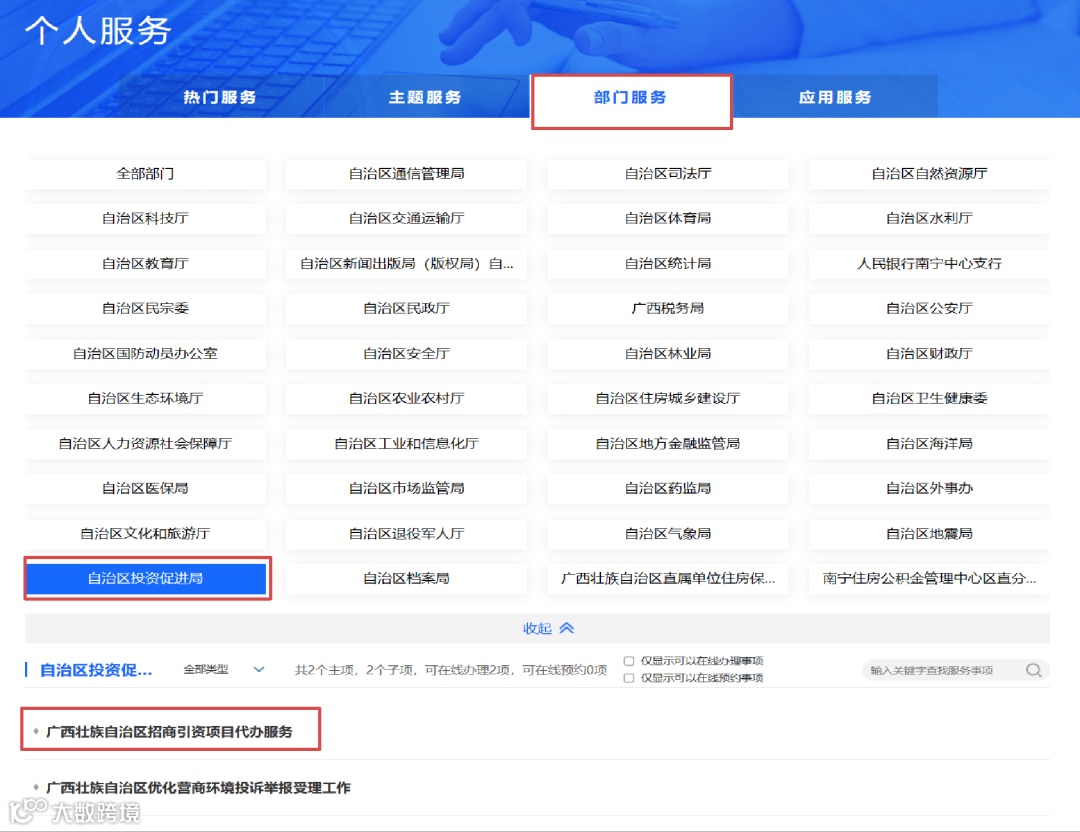Select 自治区体育局 department

(668, 218)
